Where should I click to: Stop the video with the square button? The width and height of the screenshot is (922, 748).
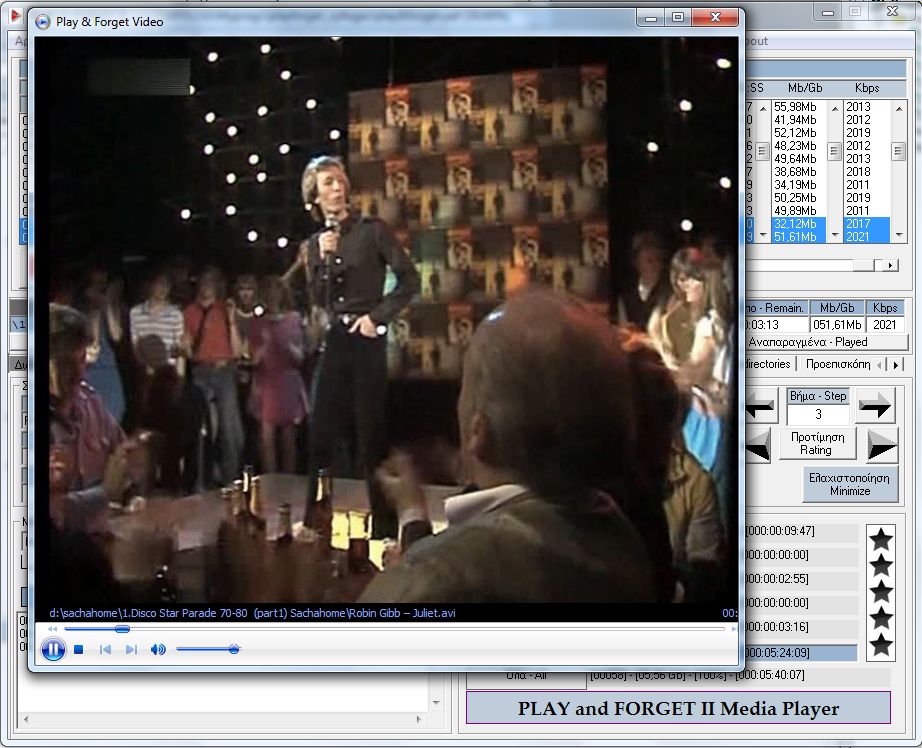point(79,649)
